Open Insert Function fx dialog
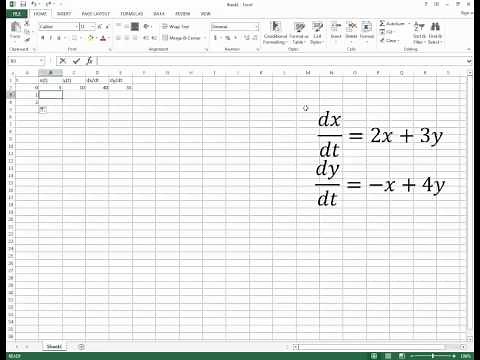 click(89, 61)
